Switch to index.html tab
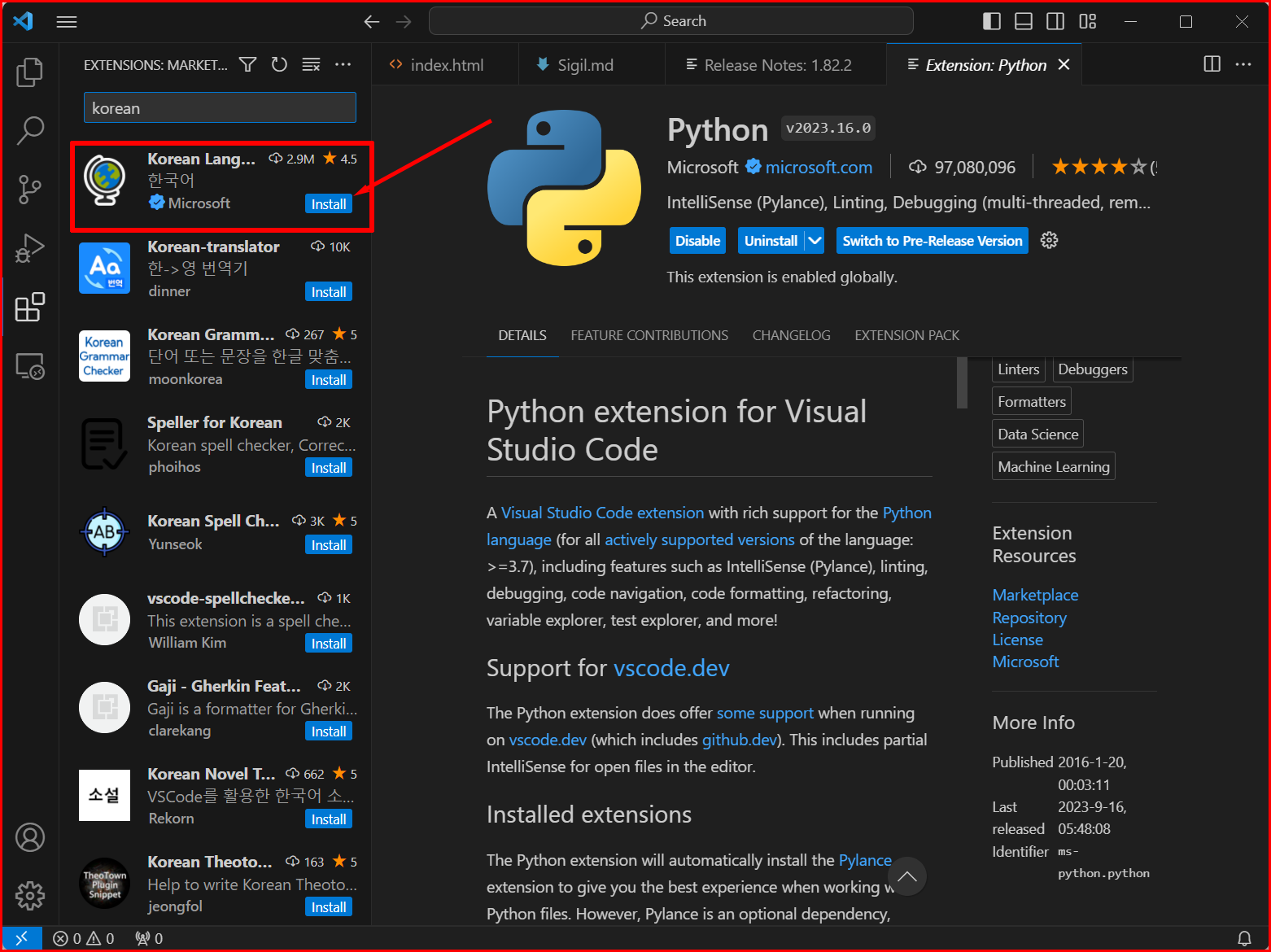The image size is (1271, 952). [x=445, y=64]
